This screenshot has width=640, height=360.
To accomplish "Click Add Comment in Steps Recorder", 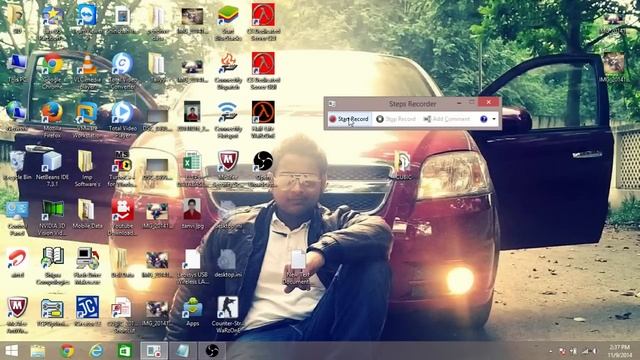I will click(447, 119).
